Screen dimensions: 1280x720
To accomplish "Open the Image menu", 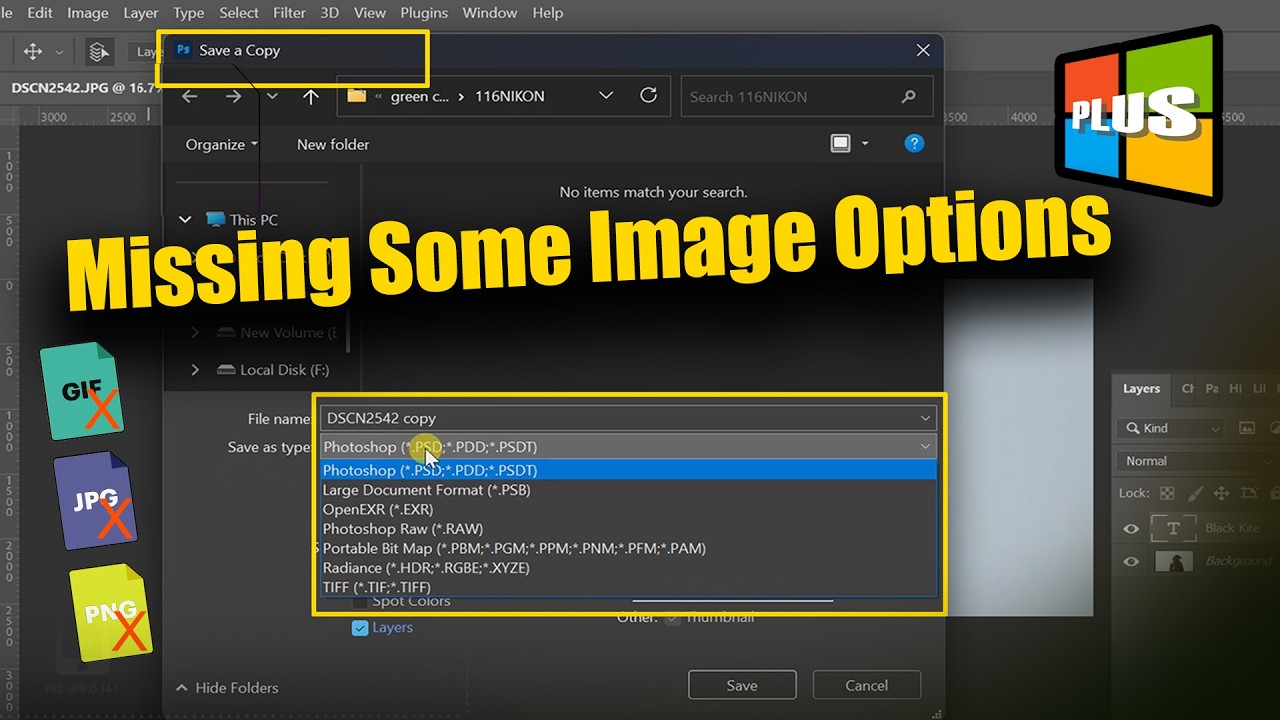I will pyautogui.click(x=87, y=13).
